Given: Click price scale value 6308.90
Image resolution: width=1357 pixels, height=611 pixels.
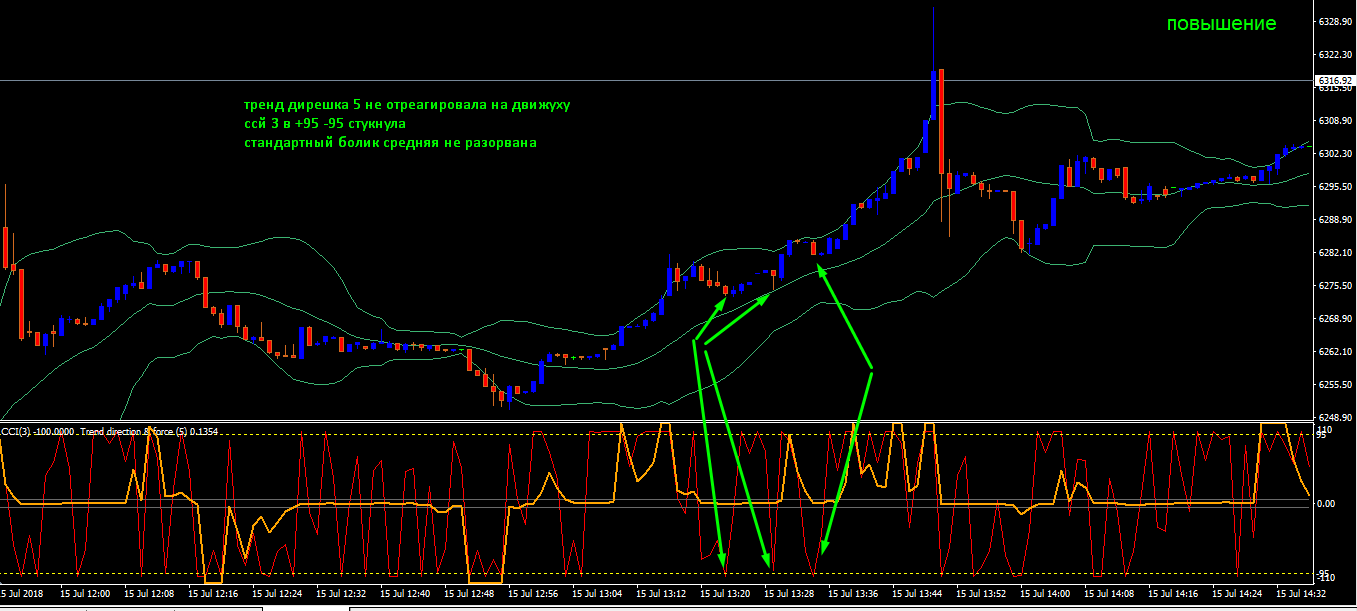Looking at the screenshot, I should (1334, 121).
